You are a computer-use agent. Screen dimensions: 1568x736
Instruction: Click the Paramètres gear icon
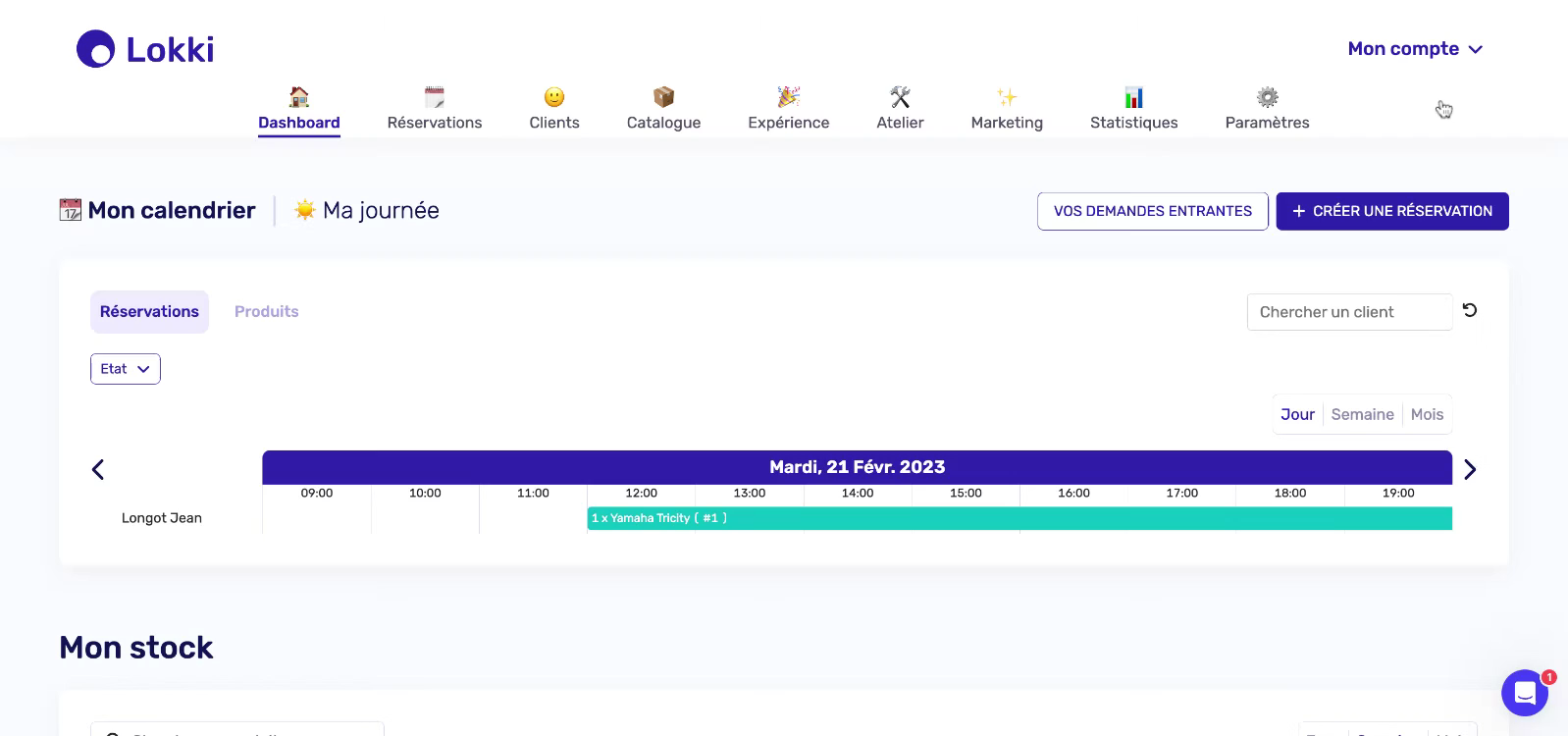click(1268, 97)
